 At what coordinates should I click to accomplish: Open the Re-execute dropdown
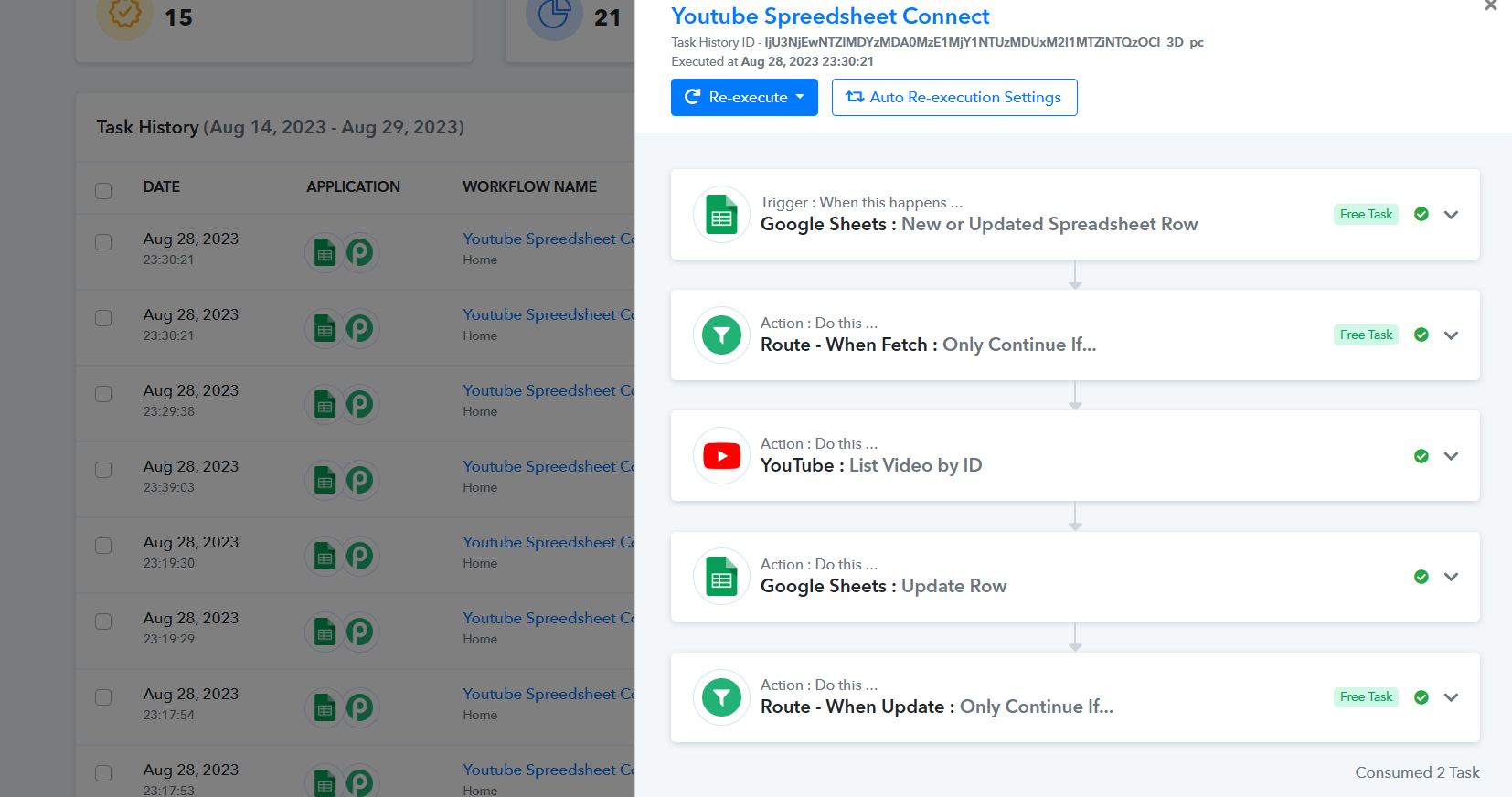pyautogui.click(x=744, y=97)
